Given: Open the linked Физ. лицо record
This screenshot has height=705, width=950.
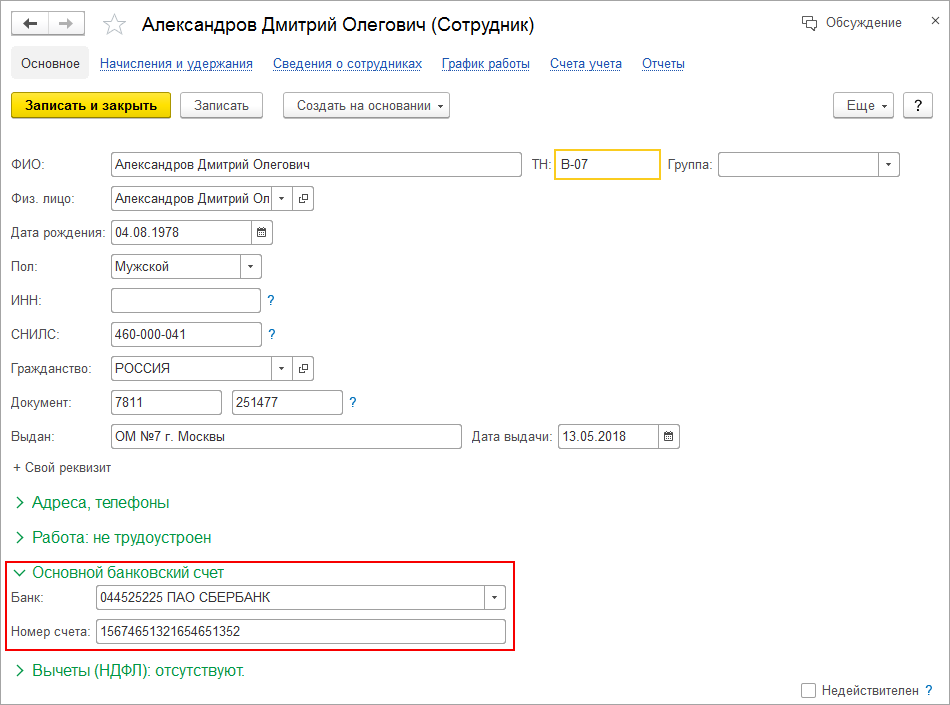Looking at the screenshot, I should 303,199.
